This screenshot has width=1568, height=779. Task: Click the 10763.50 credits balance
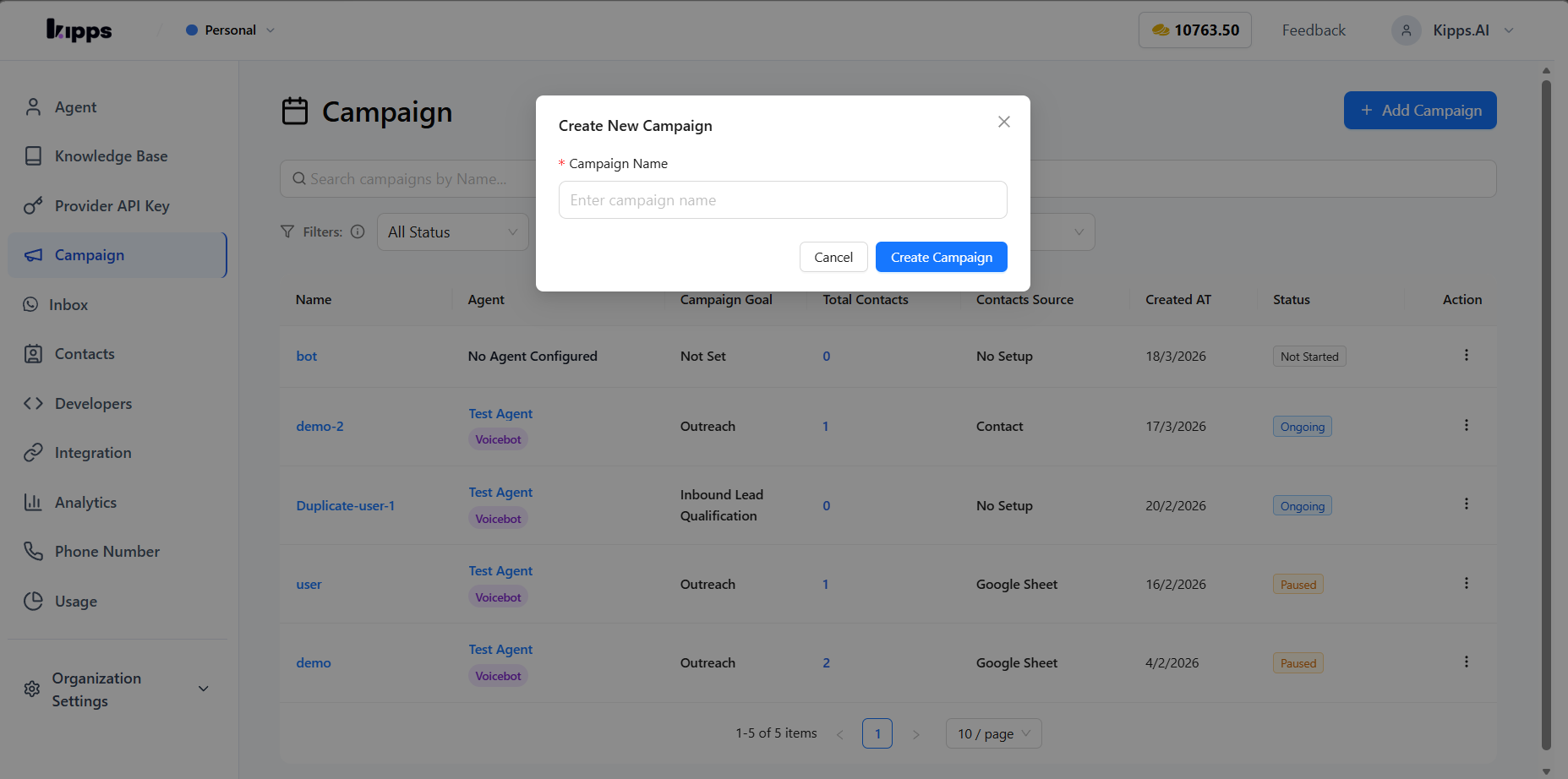click(1195, 30)
